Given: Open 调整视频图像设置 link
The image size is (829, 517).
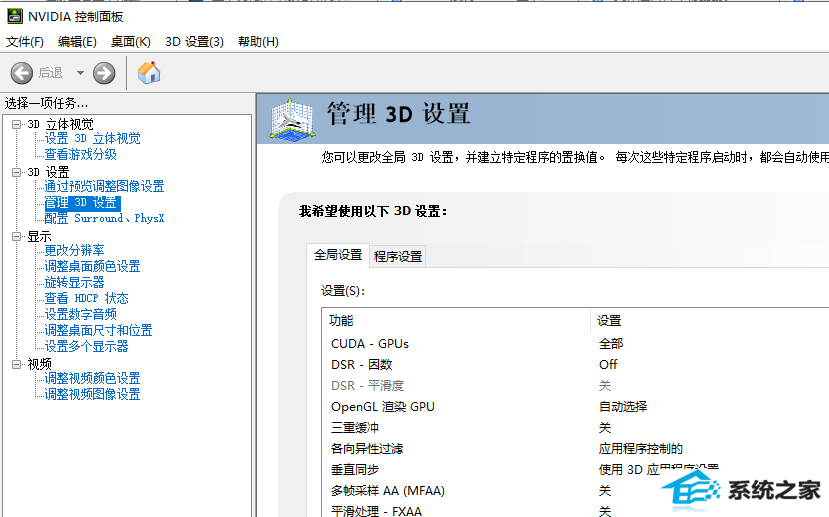Looking at the screenshot, I should [93, 394].
